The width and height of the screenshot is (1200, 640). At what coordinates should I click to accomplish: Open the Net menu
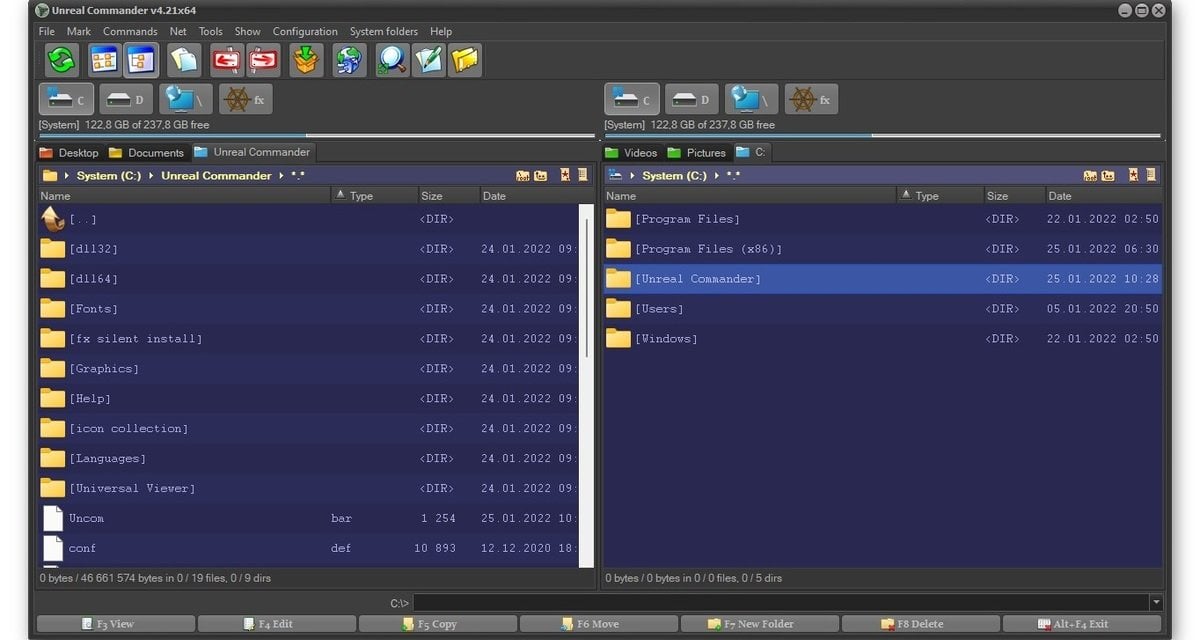[x=178, y=31]
